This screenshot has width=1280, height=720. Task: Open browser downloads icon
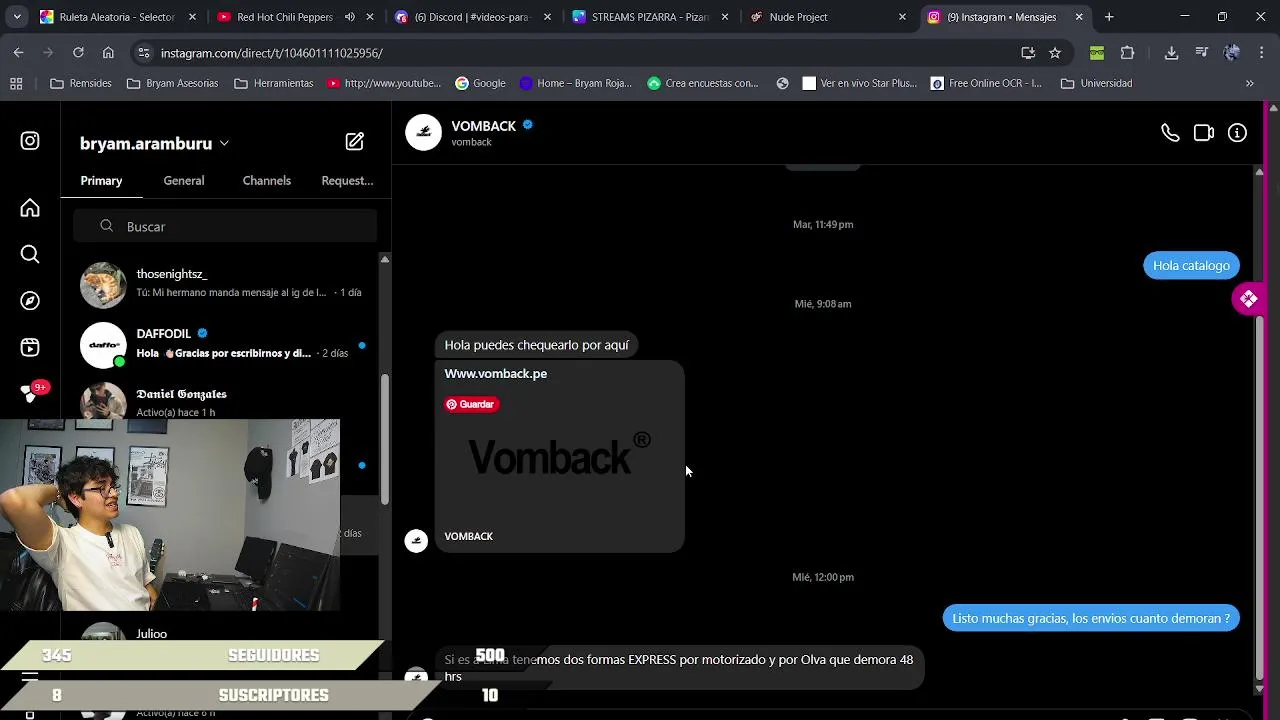(x=1171, y=53)
